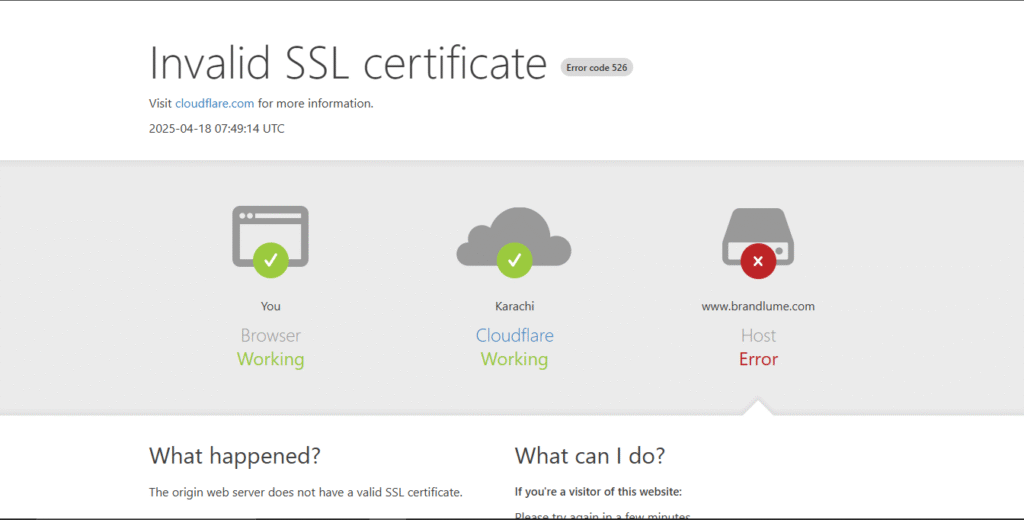The image size is (1024, 520).
Task: Click the white triangle pointer below Host Error
Action: [x=758, y=407]
